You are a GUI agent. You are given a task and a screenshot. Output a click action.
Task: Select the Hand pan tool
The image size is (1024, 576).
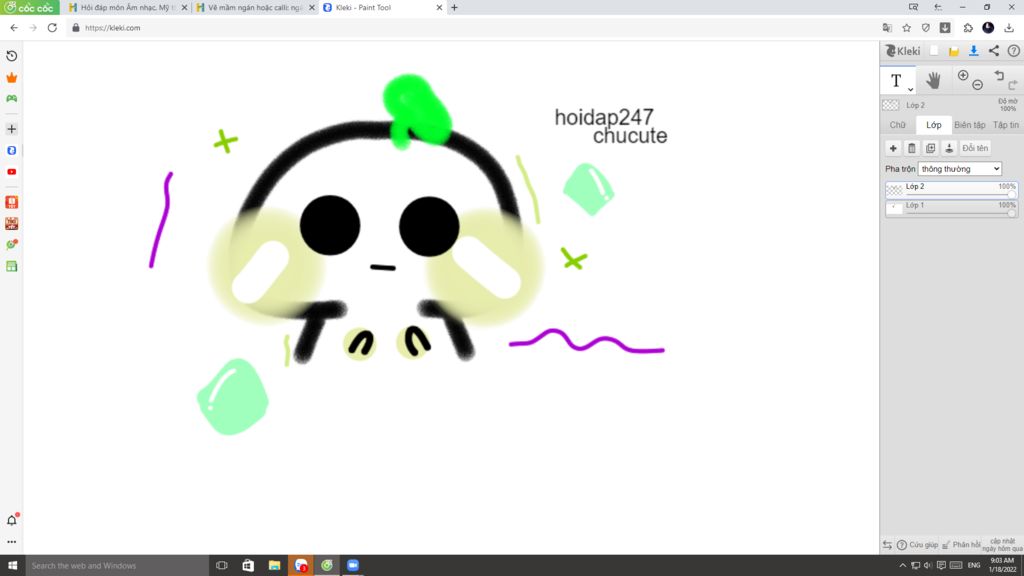933,80
